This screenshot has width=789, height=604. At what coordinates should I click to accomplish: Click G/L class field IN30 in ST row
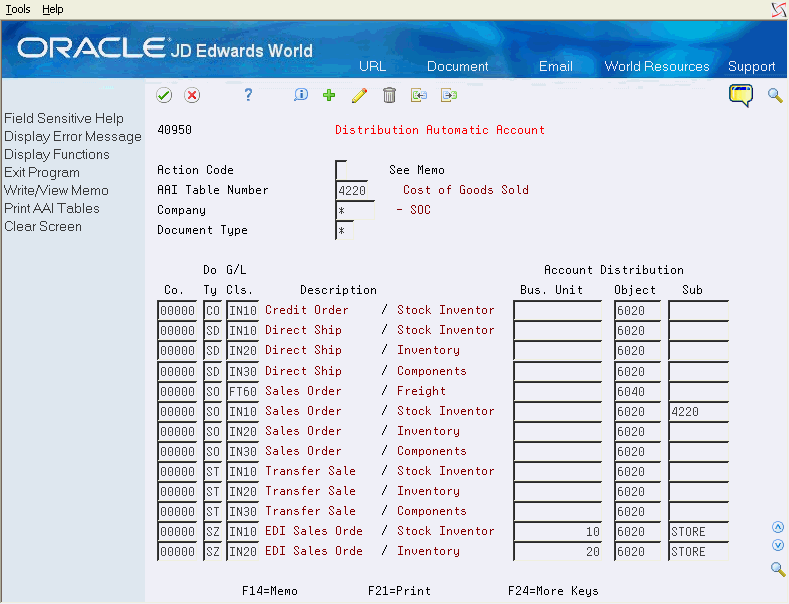tap(243, 512)
